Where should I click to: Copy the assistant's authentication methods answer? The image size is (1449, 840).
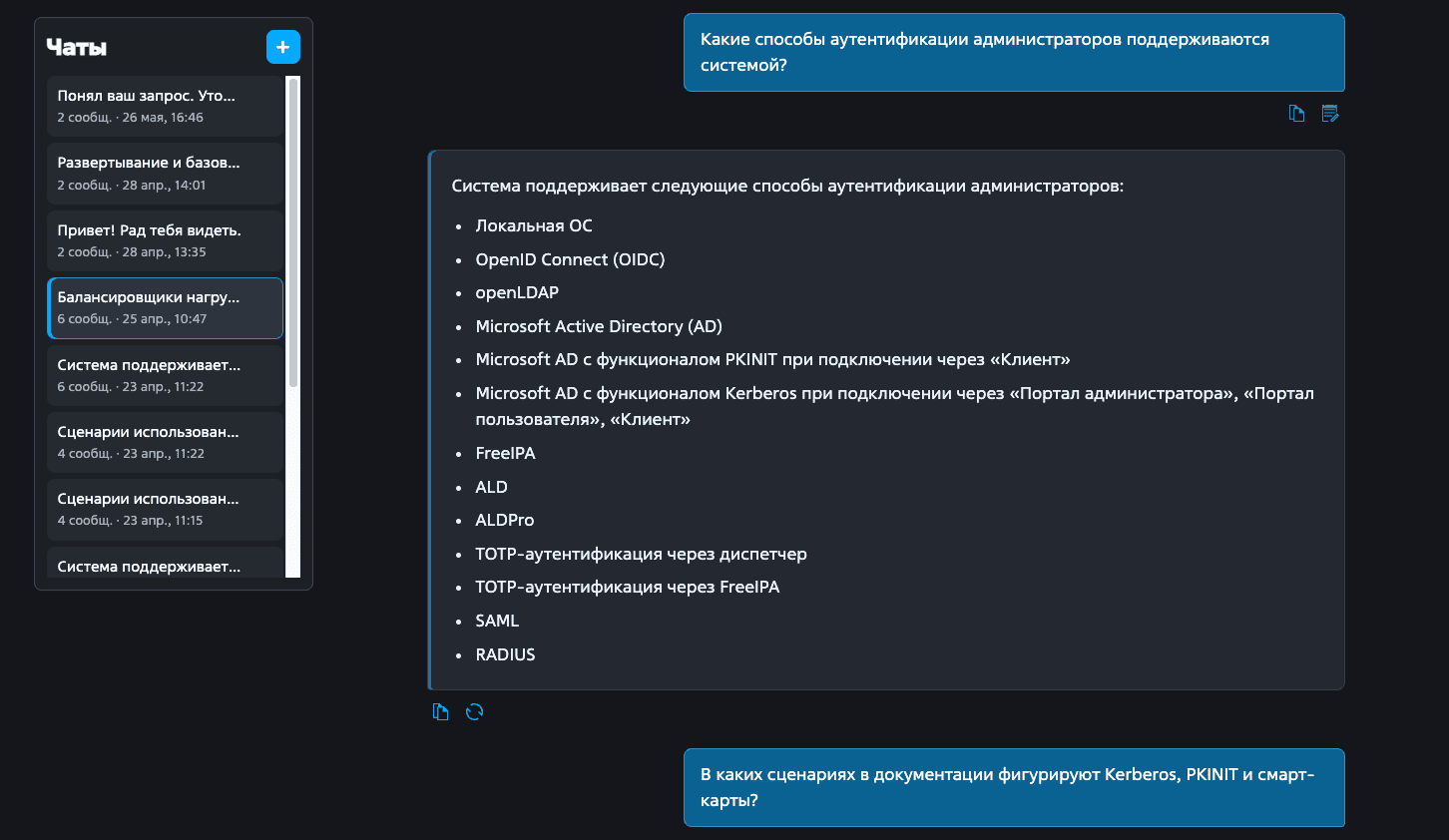pyautogui.click(x=440, y=711)
